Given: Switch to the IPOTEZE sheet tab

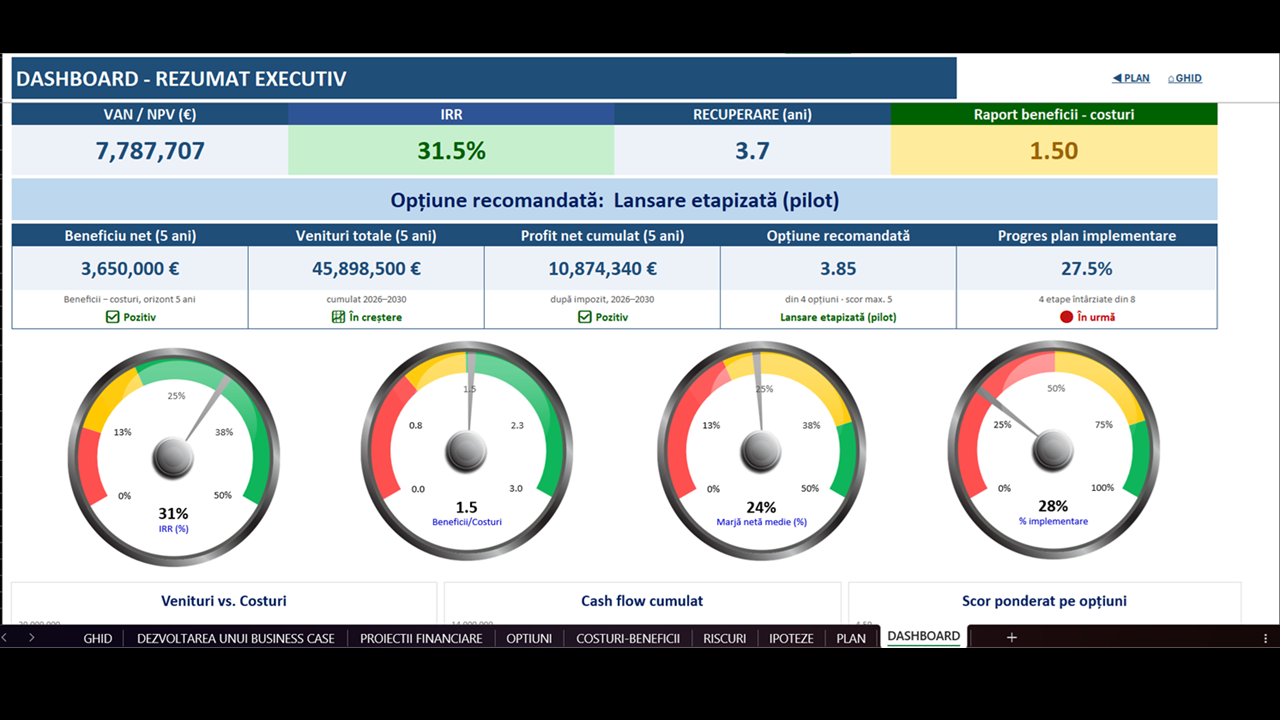Looking at the screenshot, I should (x=791, y=638).
